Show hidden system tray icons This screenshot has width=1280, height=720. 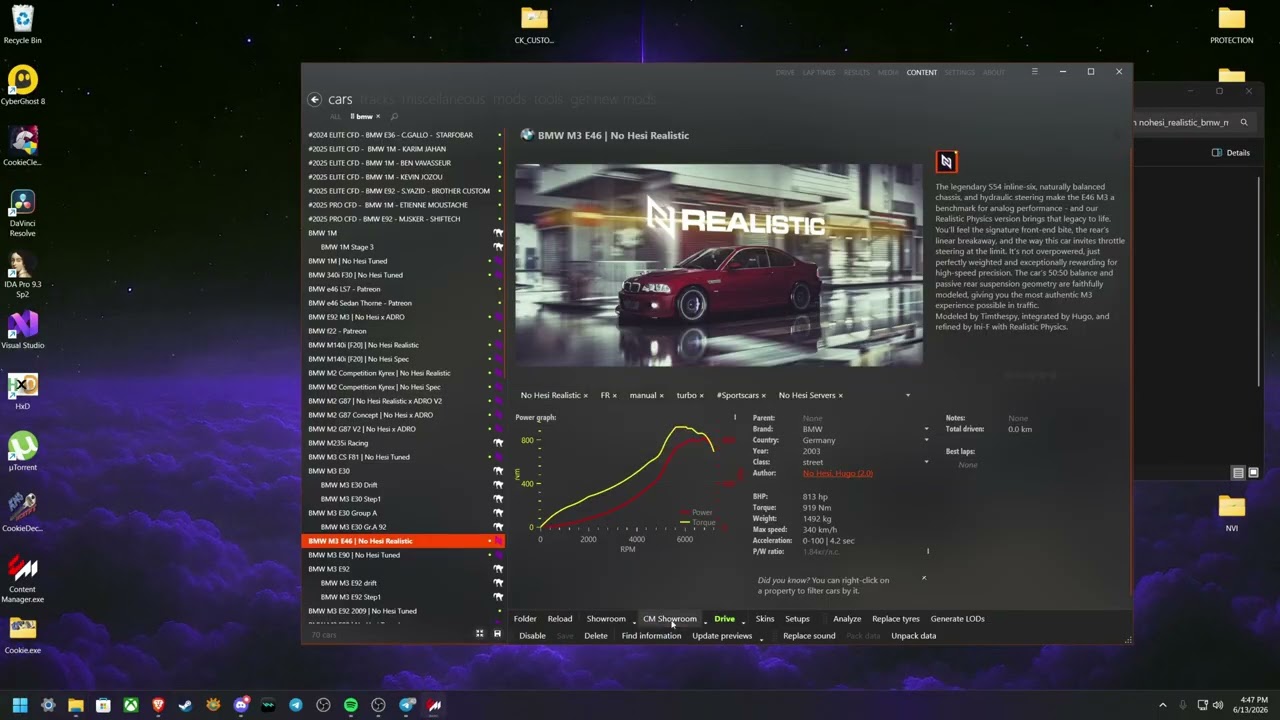tap(1162, 705)
